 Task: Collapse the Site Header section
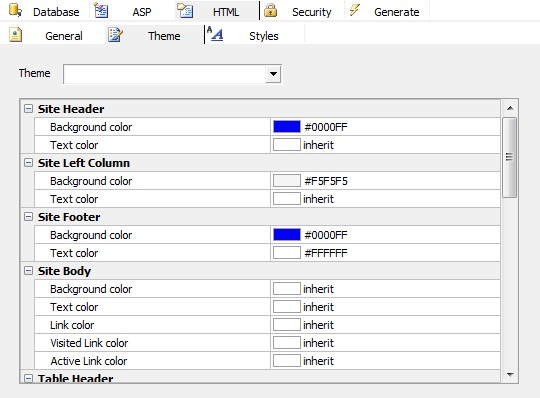[28, 109]
